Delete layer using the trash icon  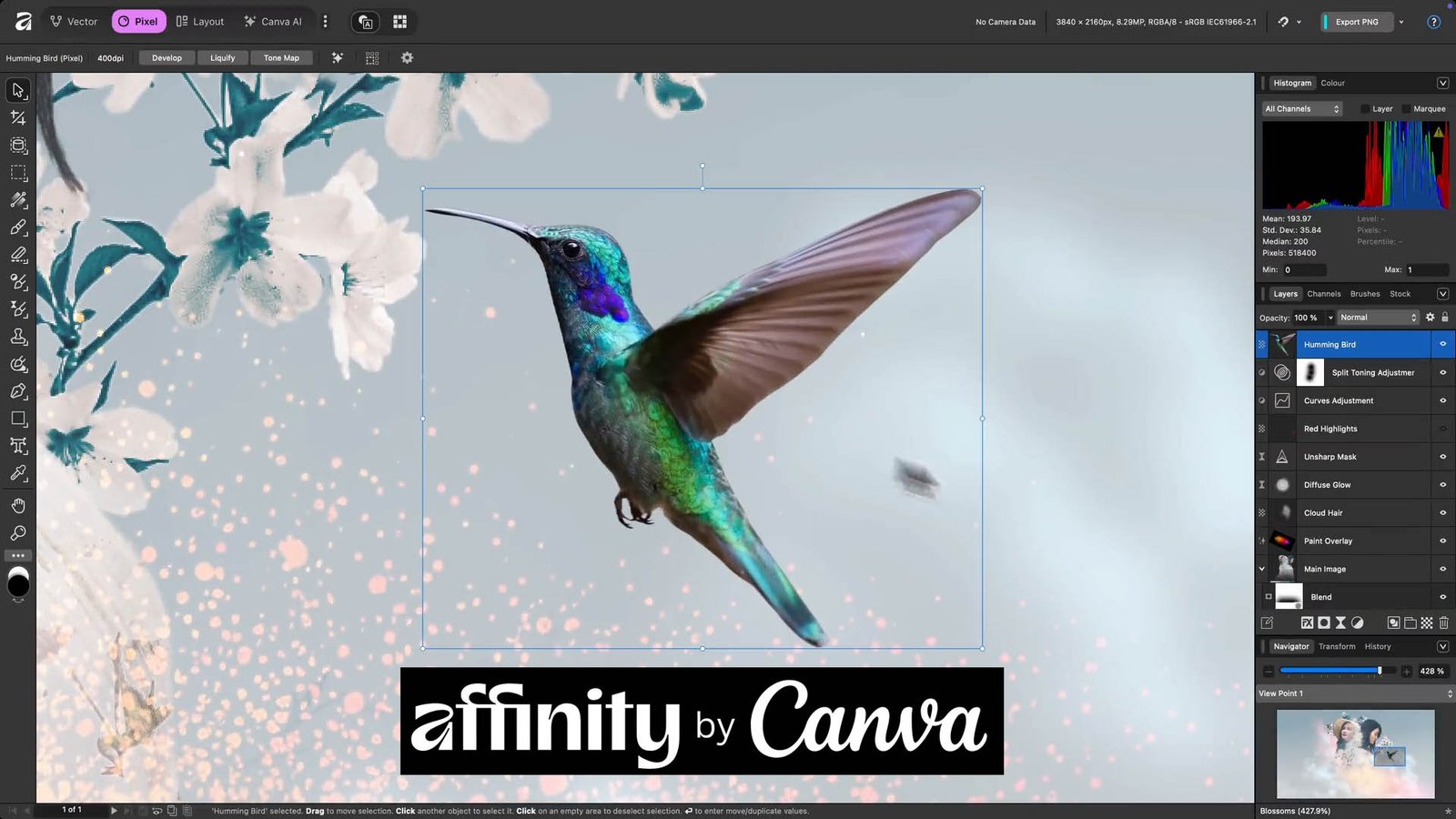tap(1443, 623)
